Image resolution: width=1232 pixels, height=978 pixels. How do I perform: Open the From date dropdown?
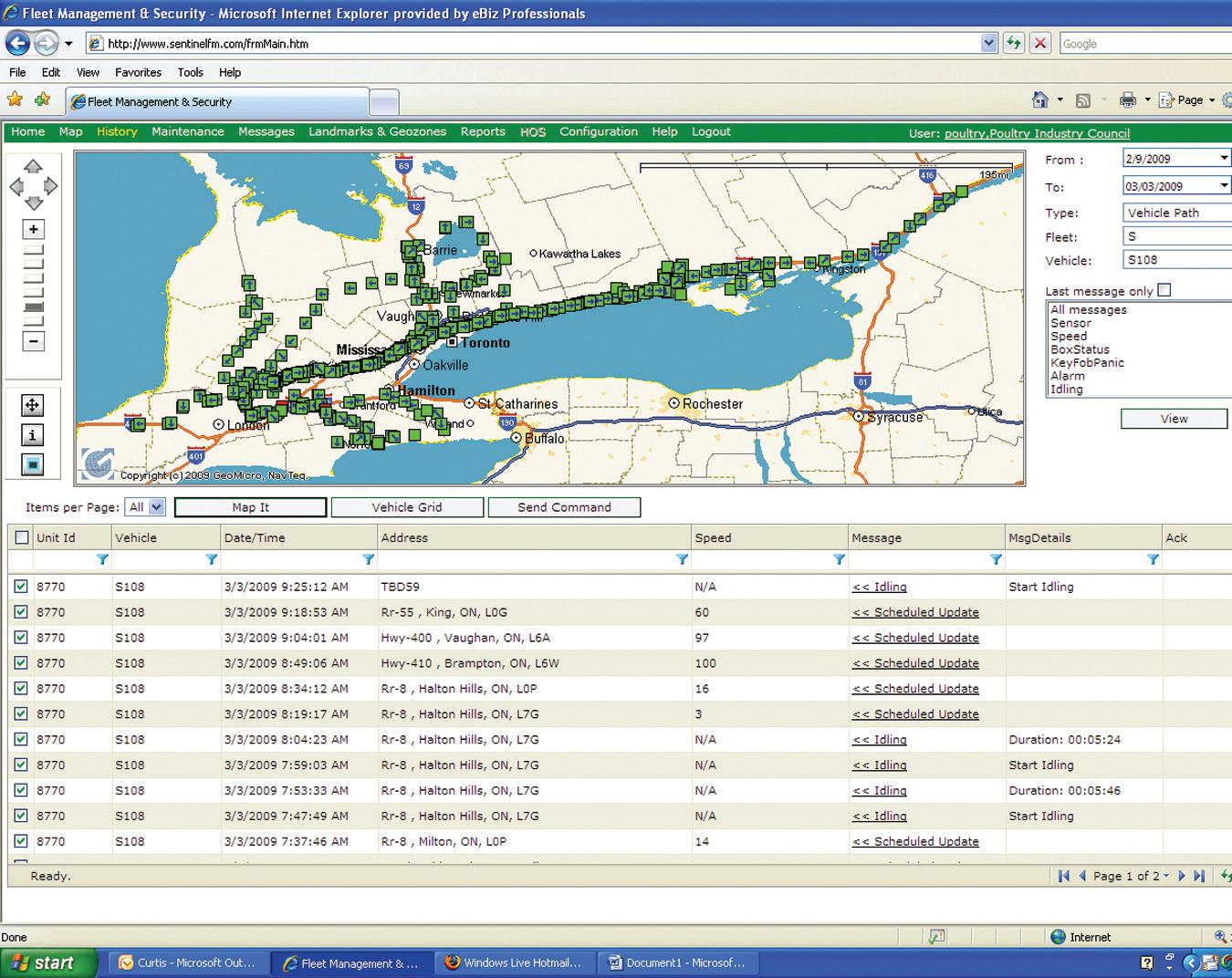click(1224, 159)
